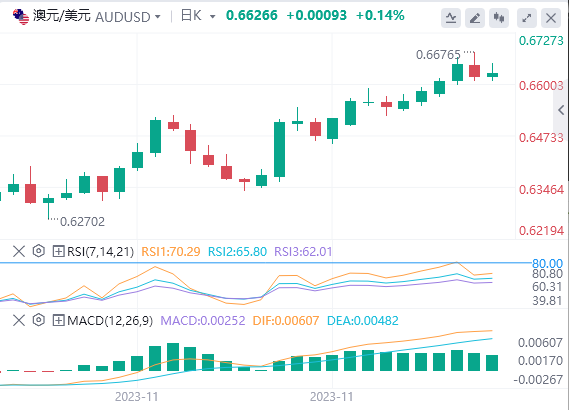This screenshot has width=569, height=410.
Task: Select the pencil drawing tool
Action: pyautogui.click(x=475, y=18)
